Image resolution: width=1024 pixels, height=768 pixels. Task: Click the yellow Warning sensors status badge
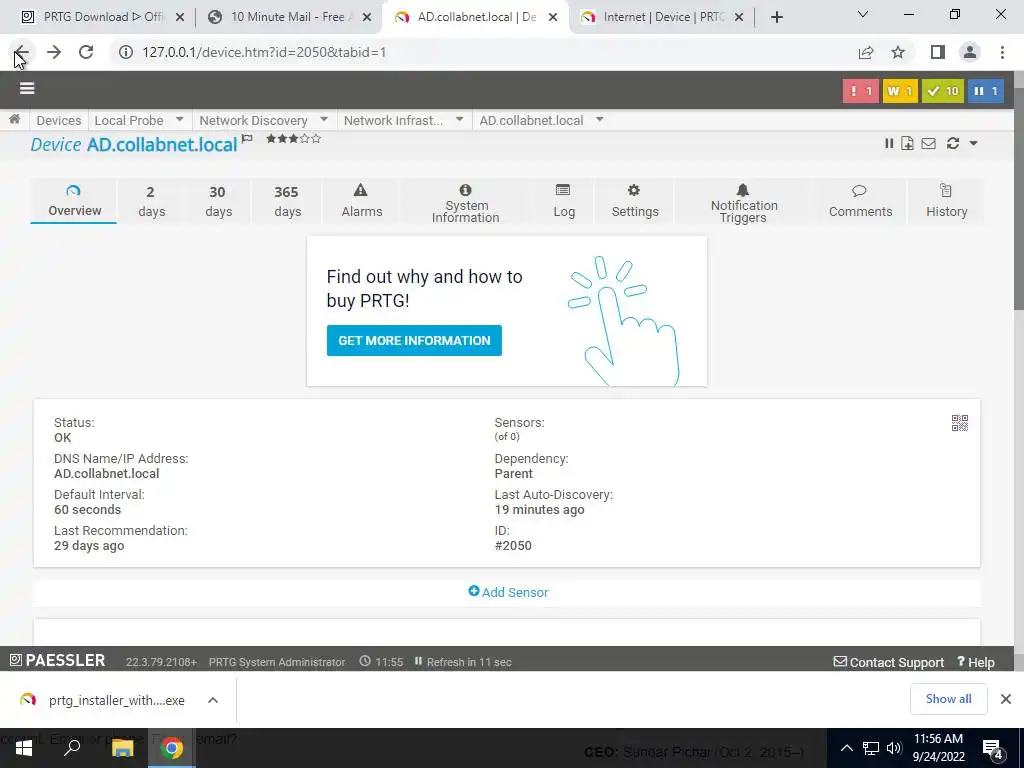coord(900,91)
